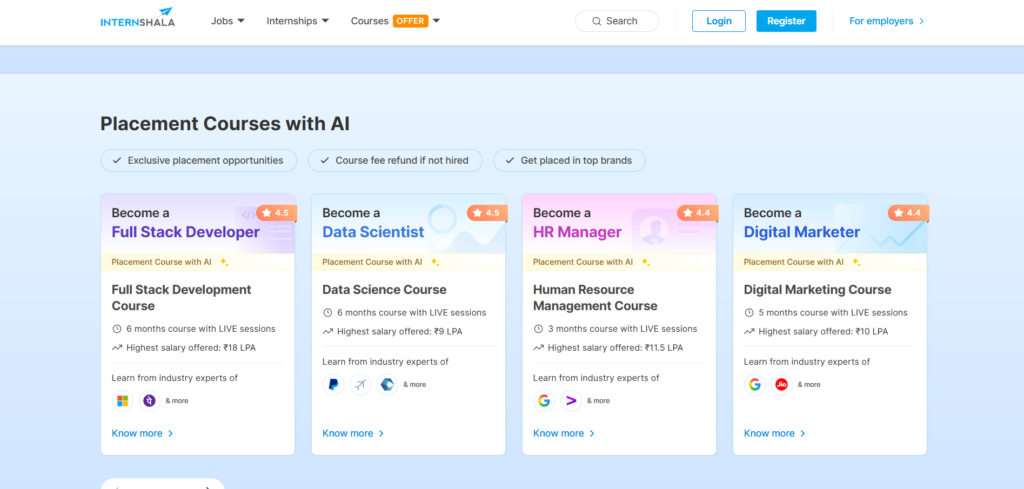Open the Human Resource Management Course title
1024x489 pixels.
pos(595,298)
